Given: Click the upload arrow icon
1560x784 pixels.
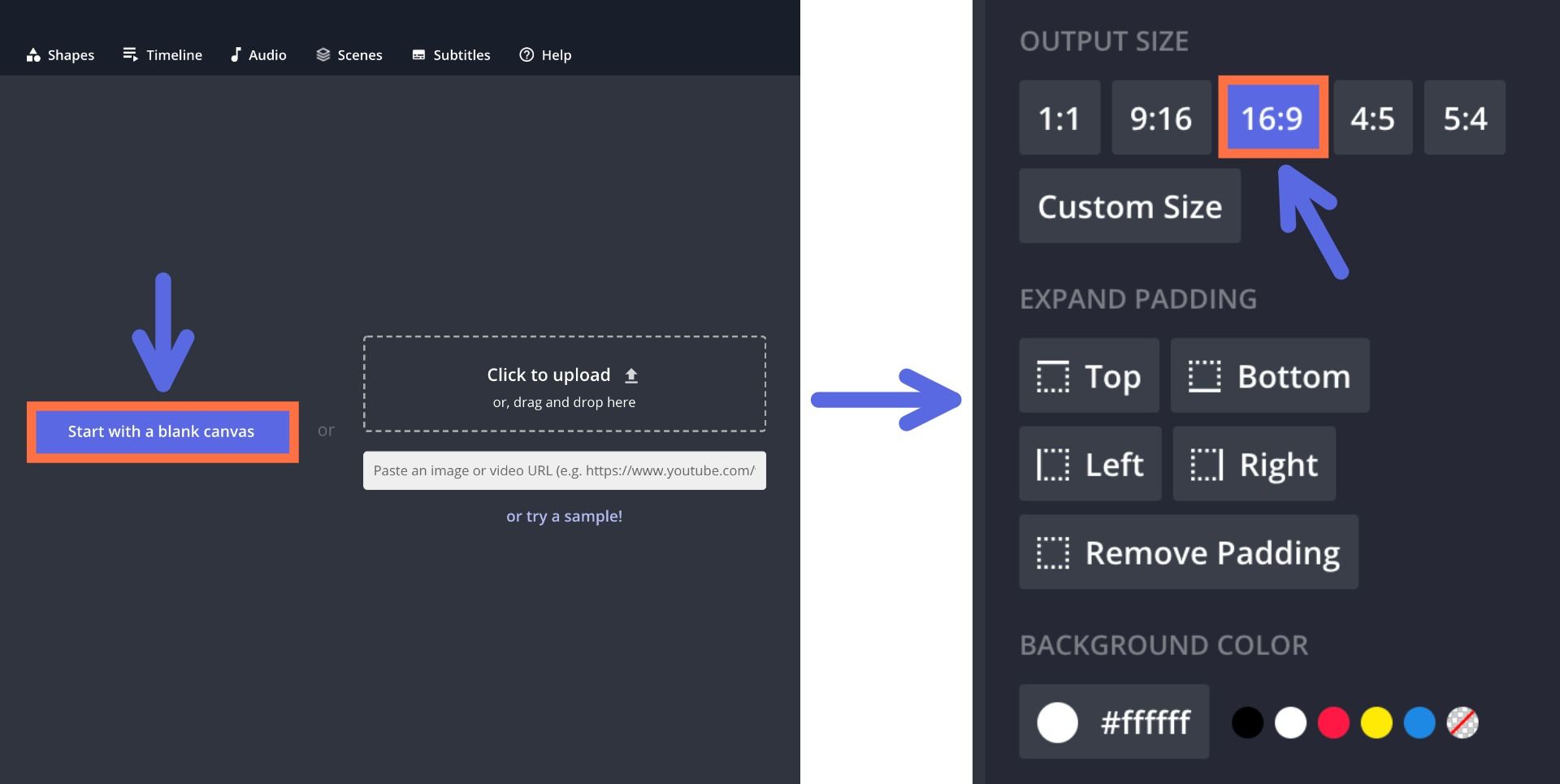Looking at the screenshot, I should 631,375.
